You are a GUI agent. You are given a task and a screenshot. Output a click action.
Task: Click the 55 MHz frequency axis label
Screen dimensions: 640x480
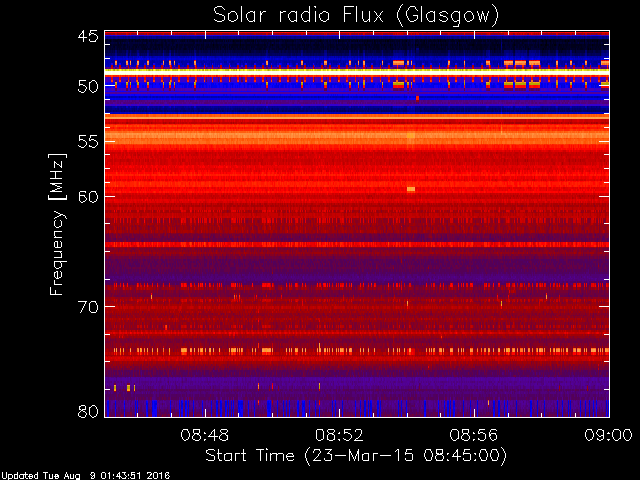(88, 142)
